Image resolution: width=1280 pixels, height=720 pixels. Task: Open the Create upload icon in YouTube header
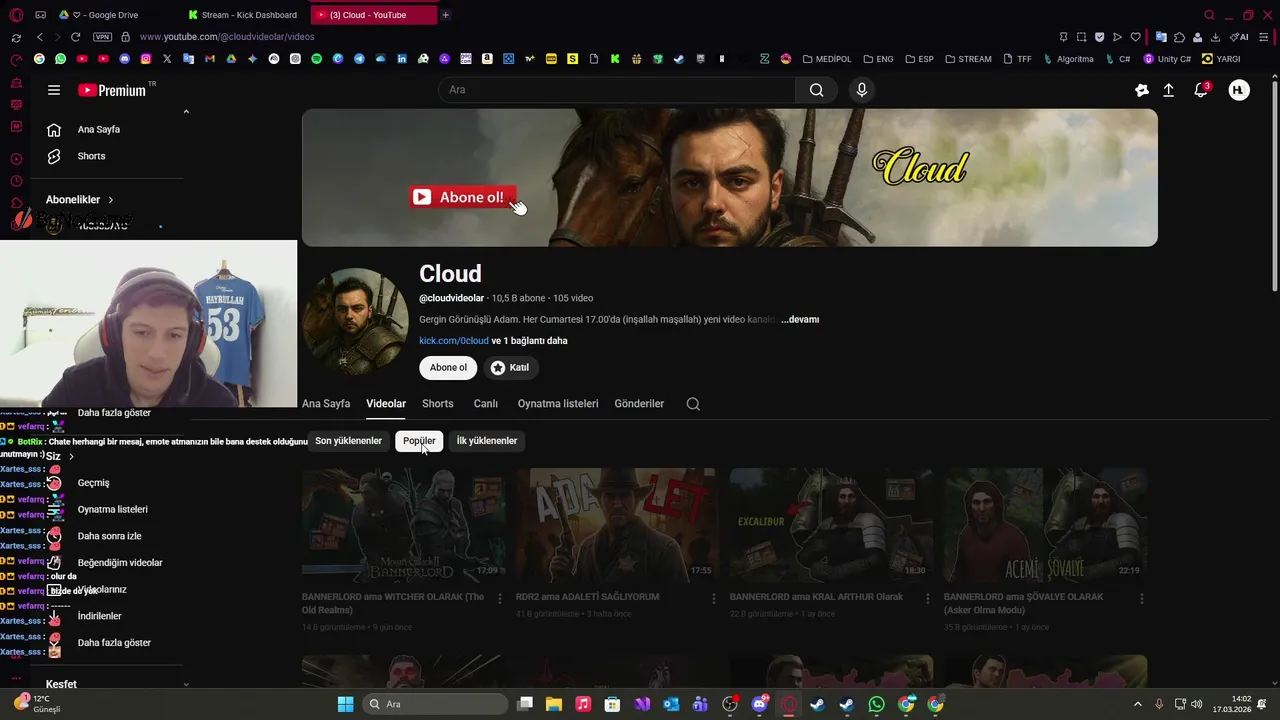[x=1168, y=90]
